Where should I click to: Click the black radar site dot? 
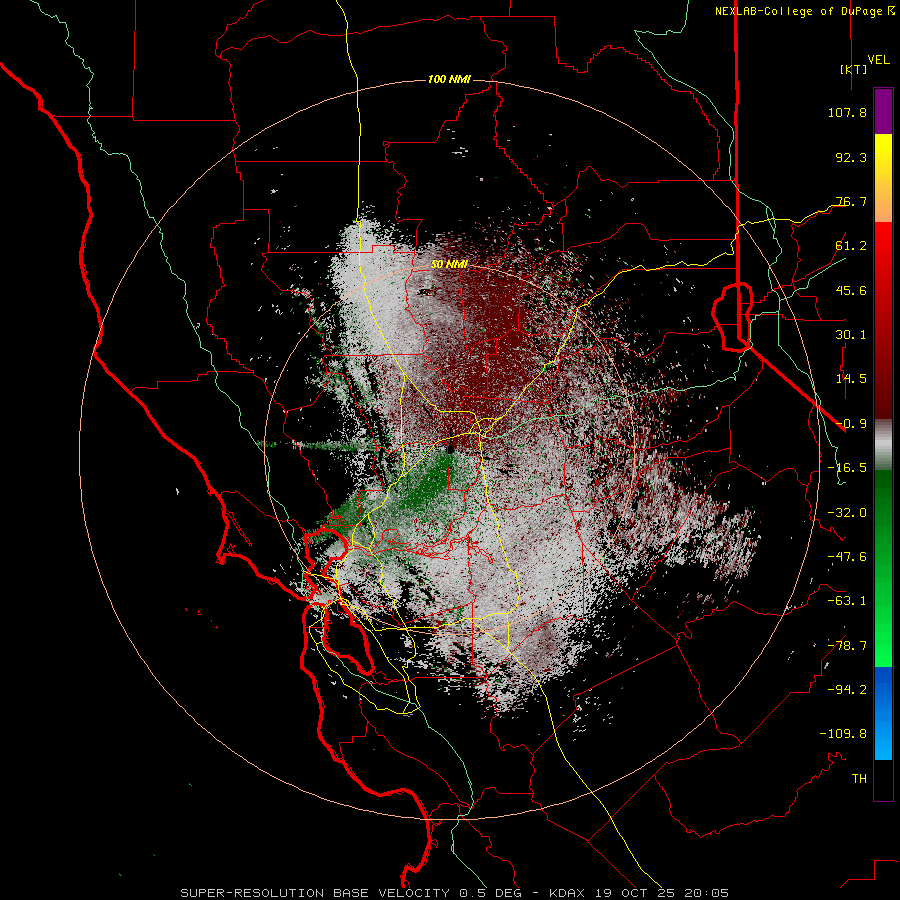451,450
